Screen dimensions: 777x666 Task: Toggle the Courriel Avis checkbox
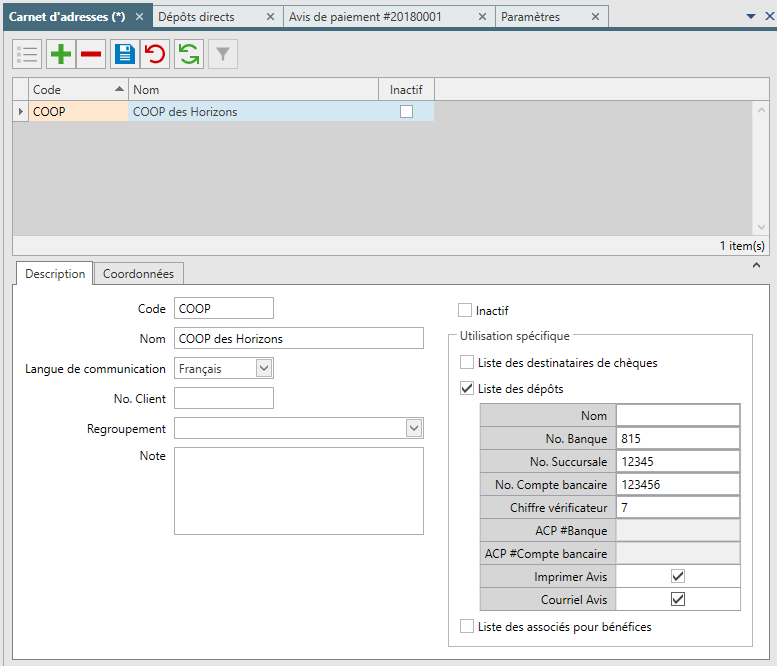pyautogui.click(x=678, y=599)
